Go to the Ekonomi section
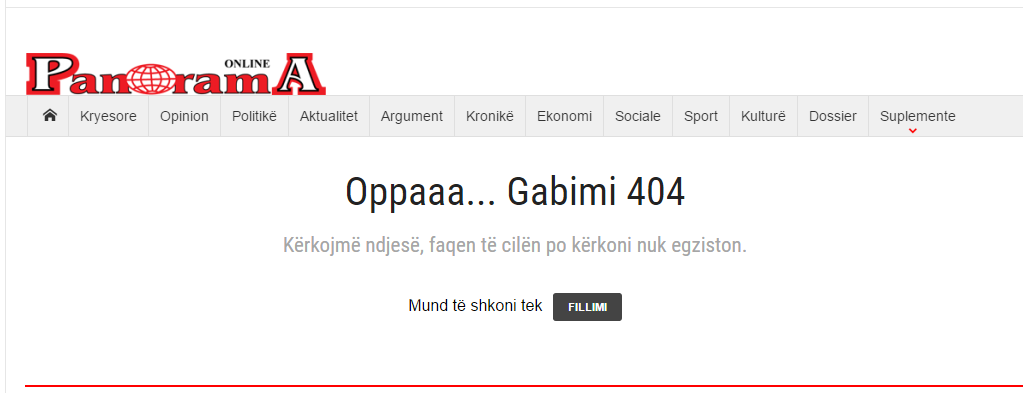1023x393 pixels. pyautogui.click(x=564, y=116)
